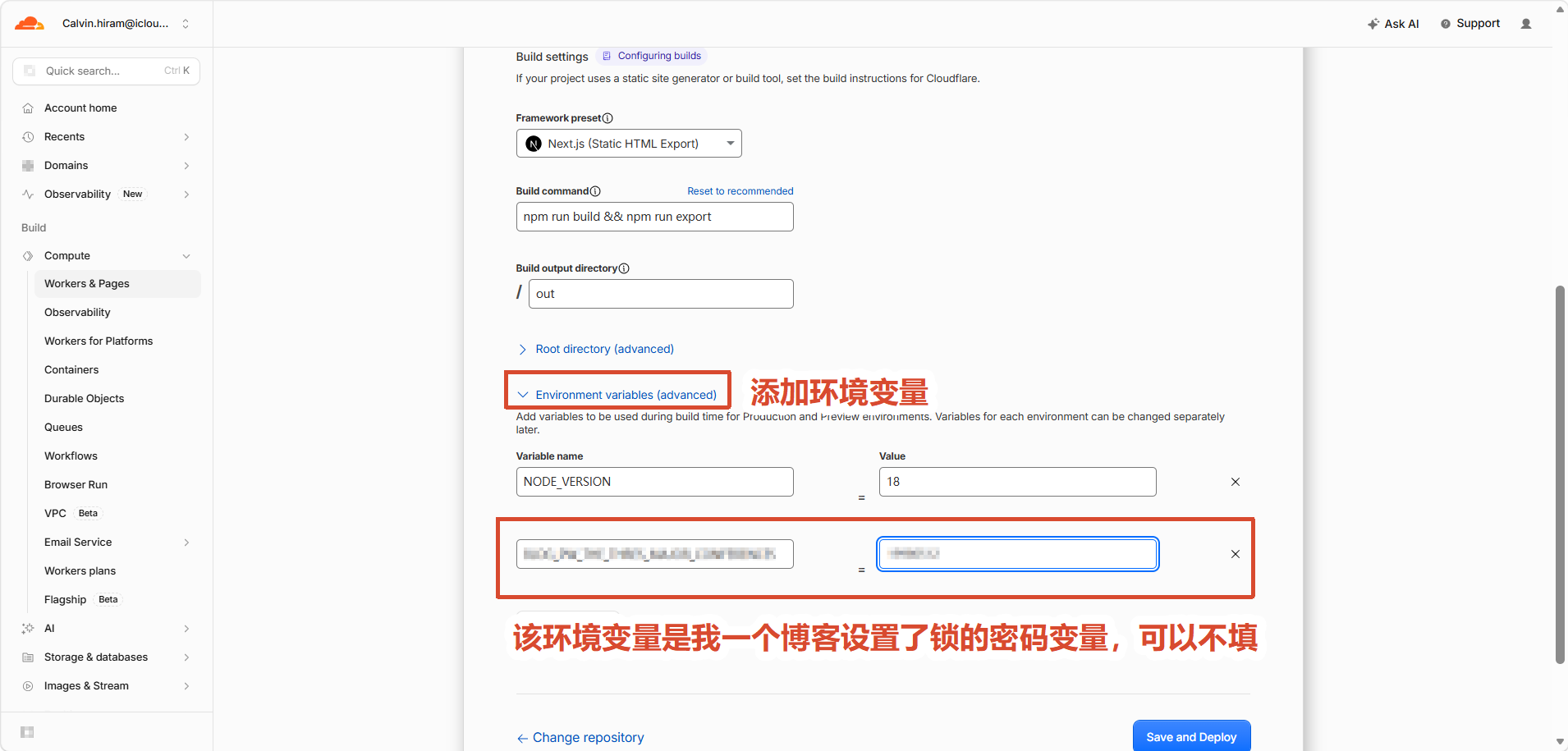Open Workflows in sidebar
This screenshot has height=751, width=1568.
click(71, 456)
